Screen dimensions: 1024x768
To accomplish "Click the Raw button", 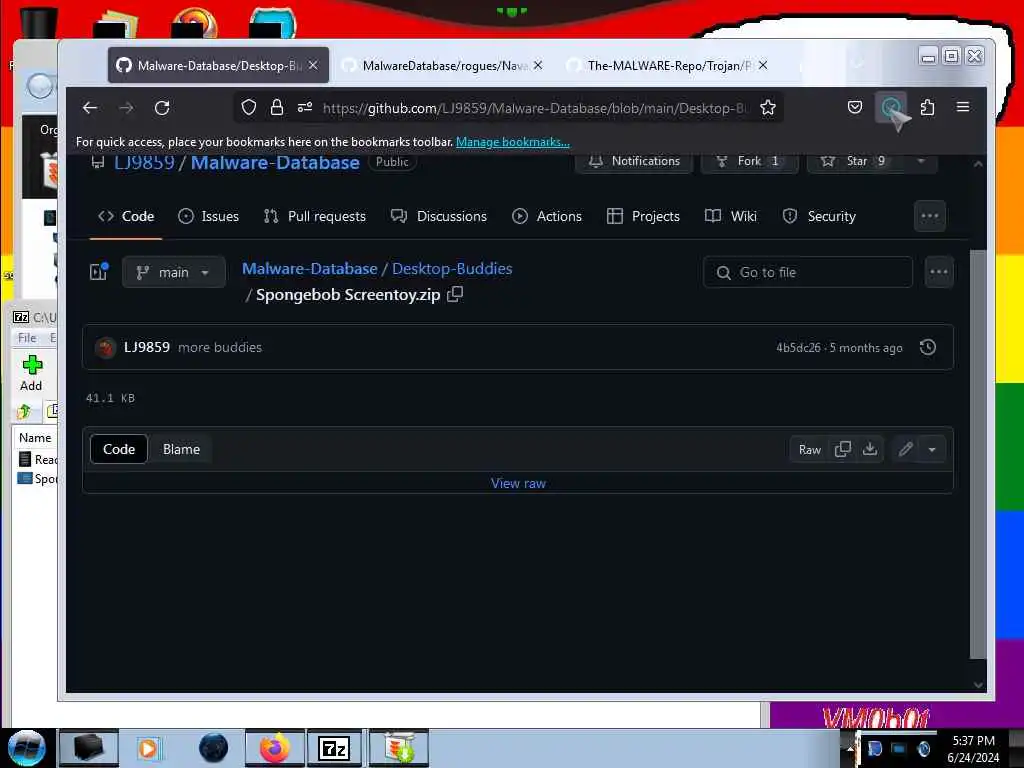I will 810,449.
